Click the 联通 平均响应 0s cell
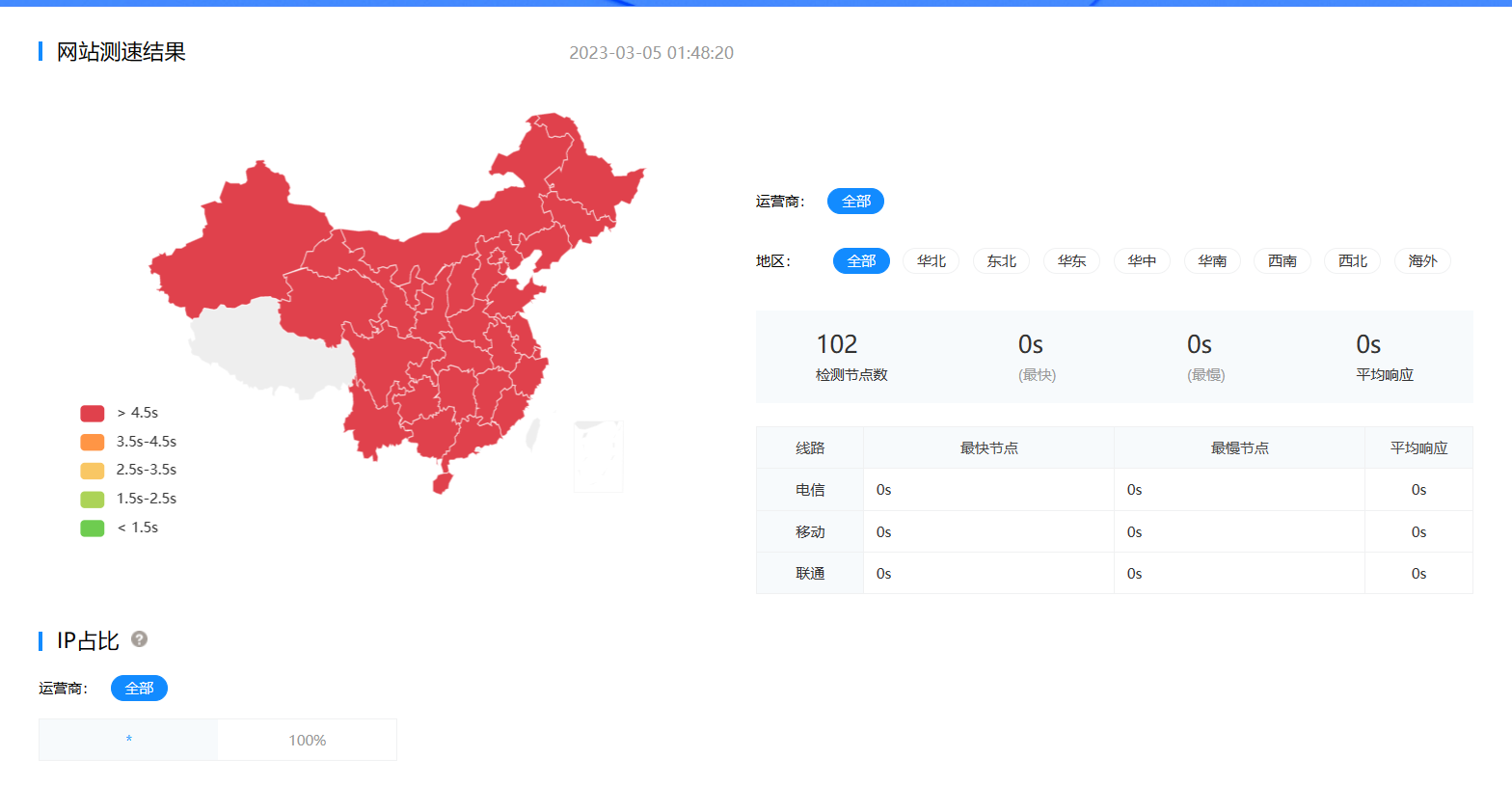This screenshot has width=1512, height=785. coord(1418,574)
